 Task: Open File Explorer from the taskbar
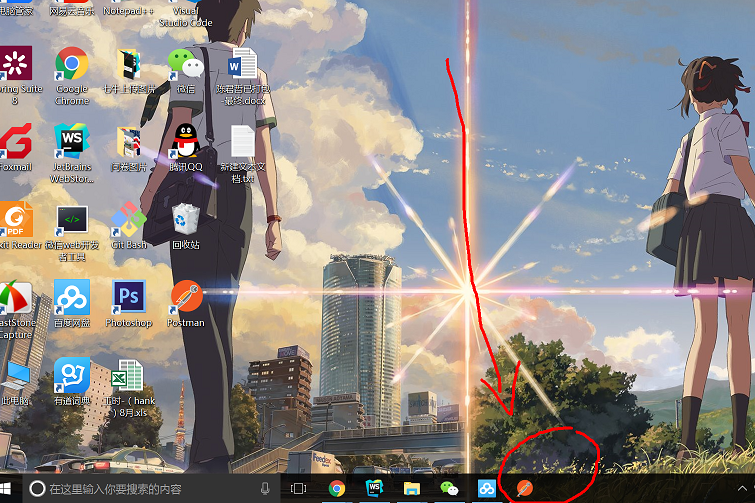(412, 489)
